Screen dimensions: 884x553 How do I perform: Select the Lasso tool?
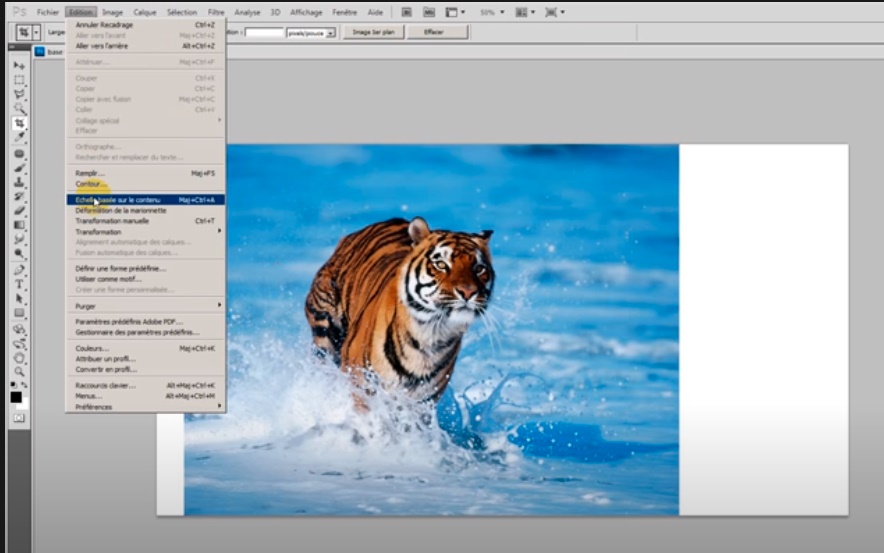pos(19,94)
